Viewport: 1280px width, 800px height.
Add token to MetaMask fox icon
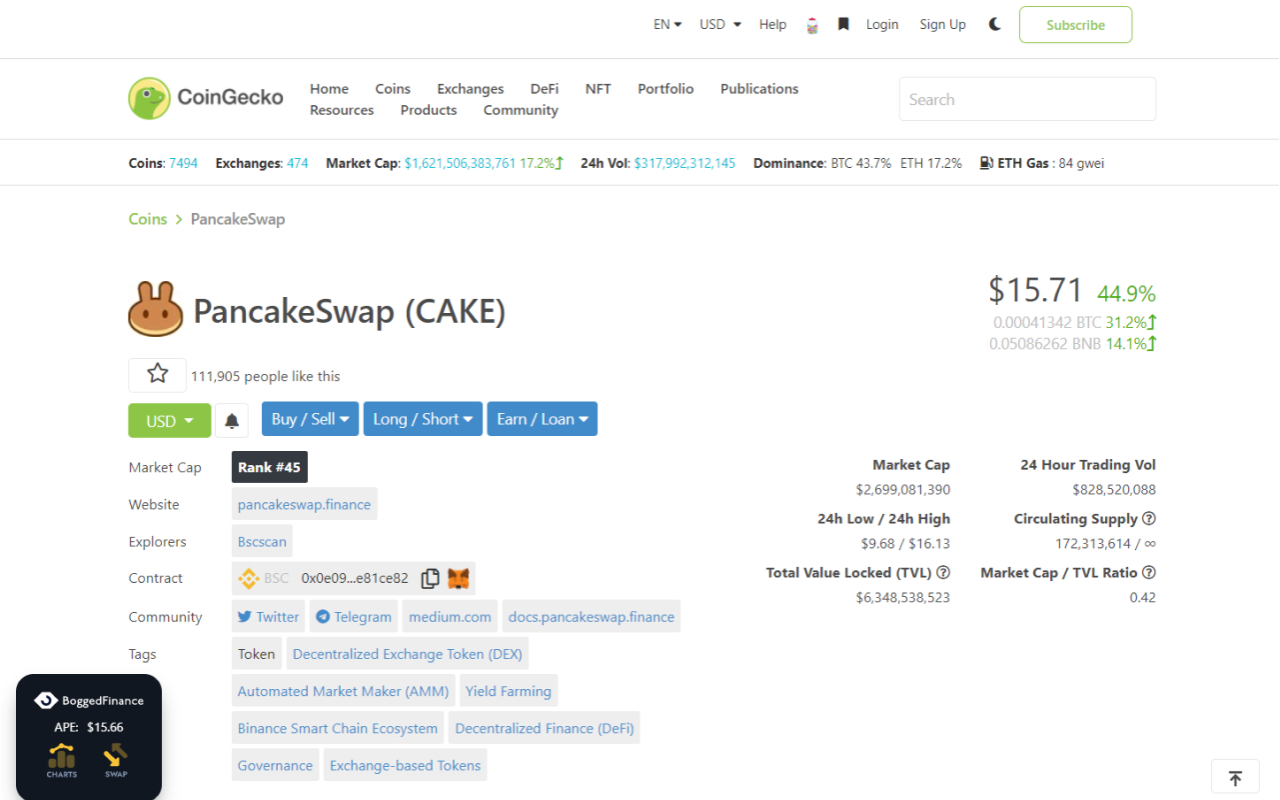click(458, 578)
